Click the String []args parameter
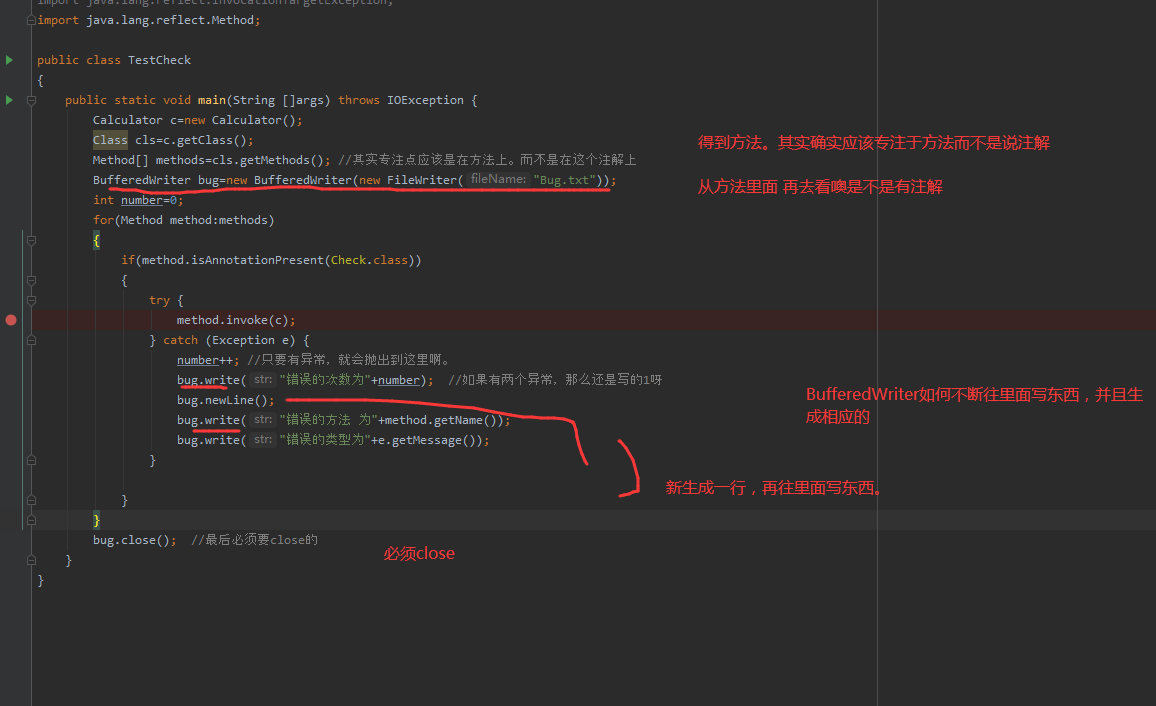 (x=278, y=100)
